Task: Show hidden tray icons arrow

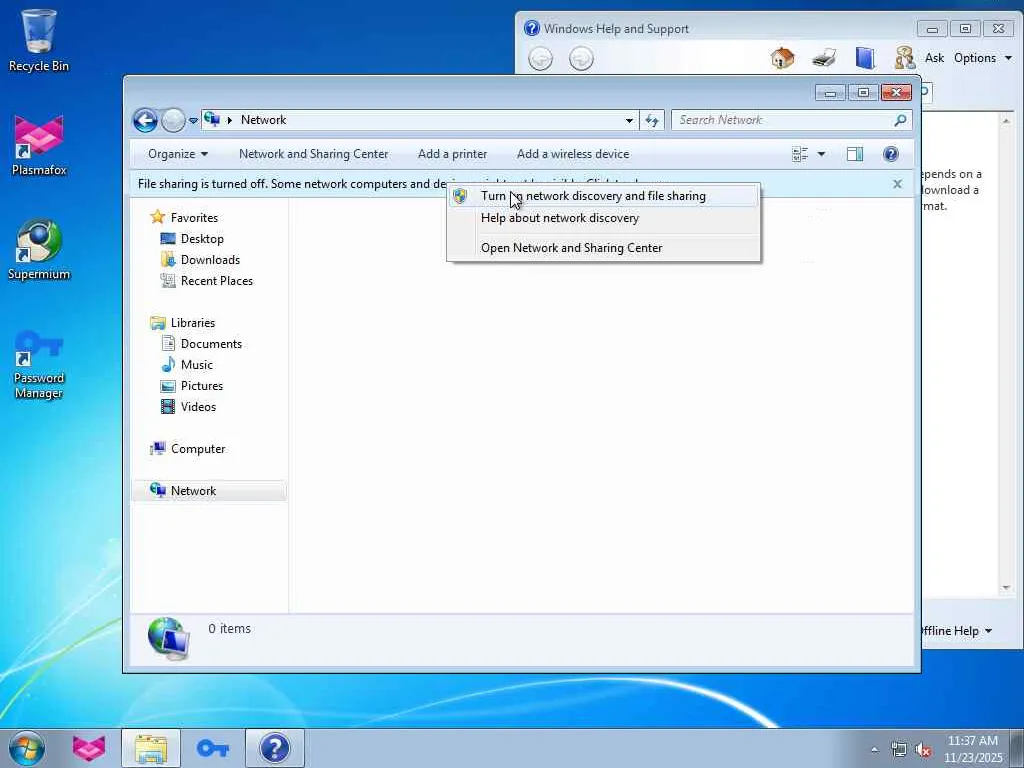Action: pyautogui.click(x=874, y=750)
